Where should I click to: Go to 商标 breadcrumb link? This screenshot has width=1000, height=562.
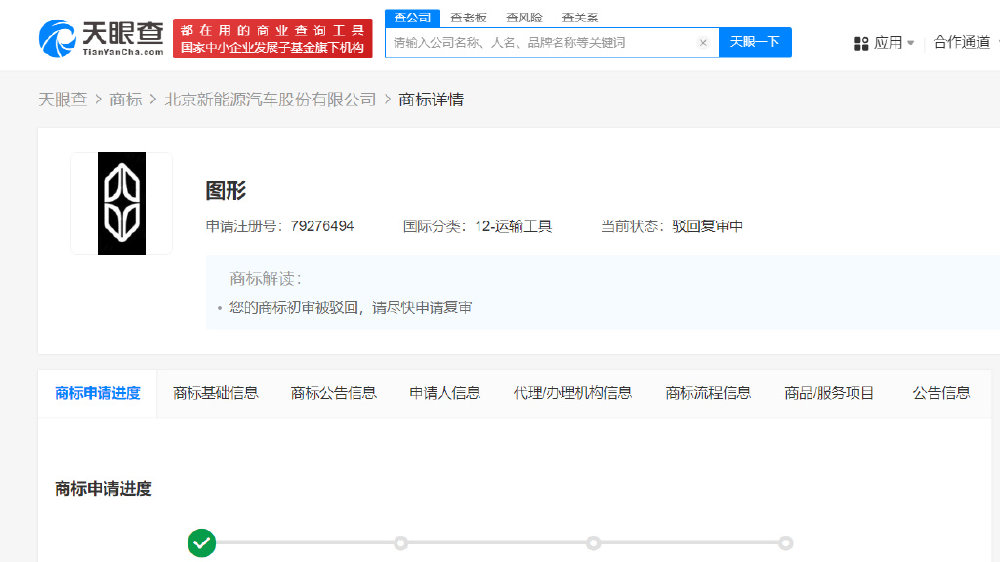click(x=126, y=100)
